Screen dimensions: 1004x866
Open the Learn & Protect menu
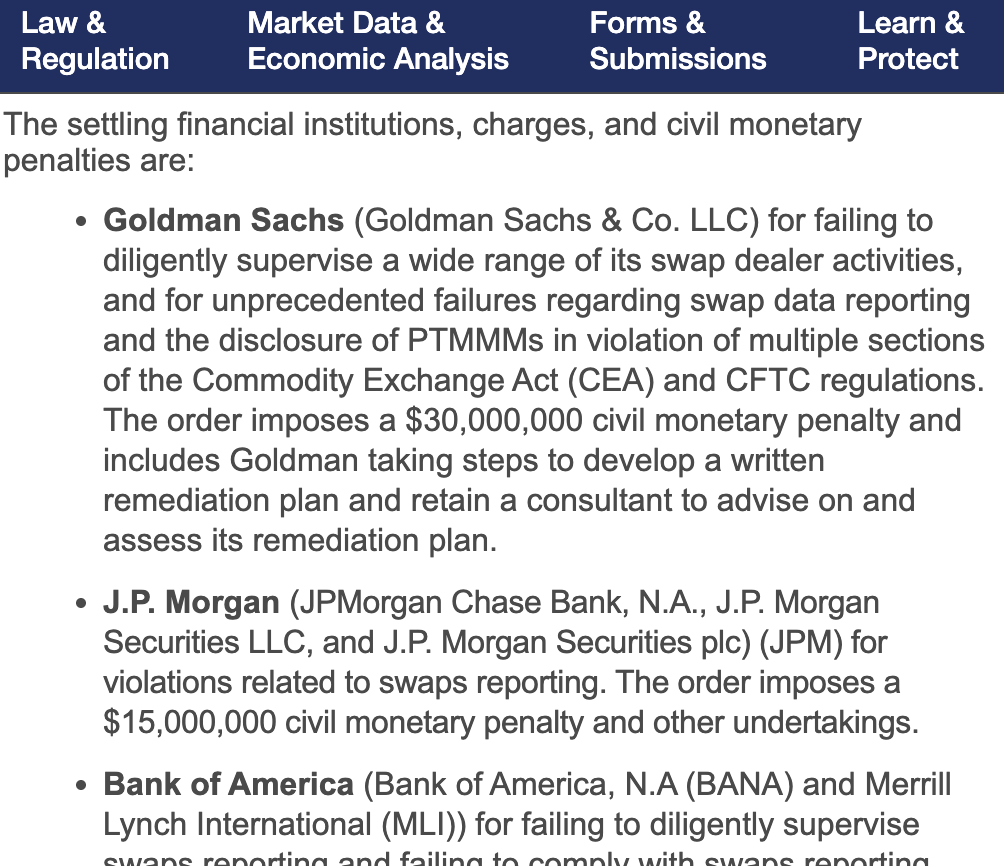point(910,41)
